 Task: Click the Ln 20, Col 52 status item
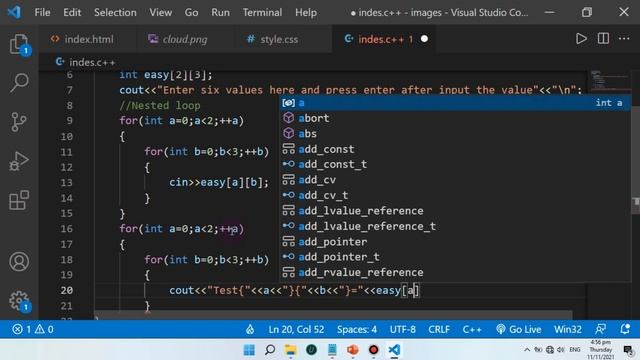pyautogui.click(x=296, y=329)
